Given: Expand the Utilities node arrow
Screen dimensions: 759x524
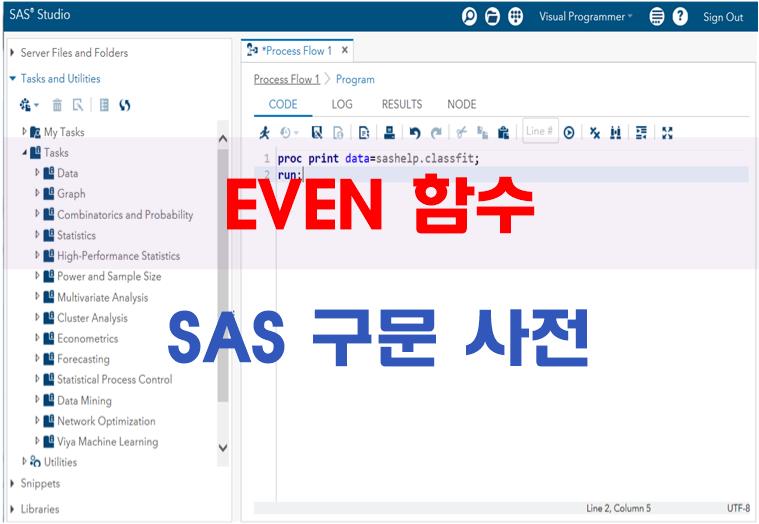Looking at the screenshot, I should [24, 461].
